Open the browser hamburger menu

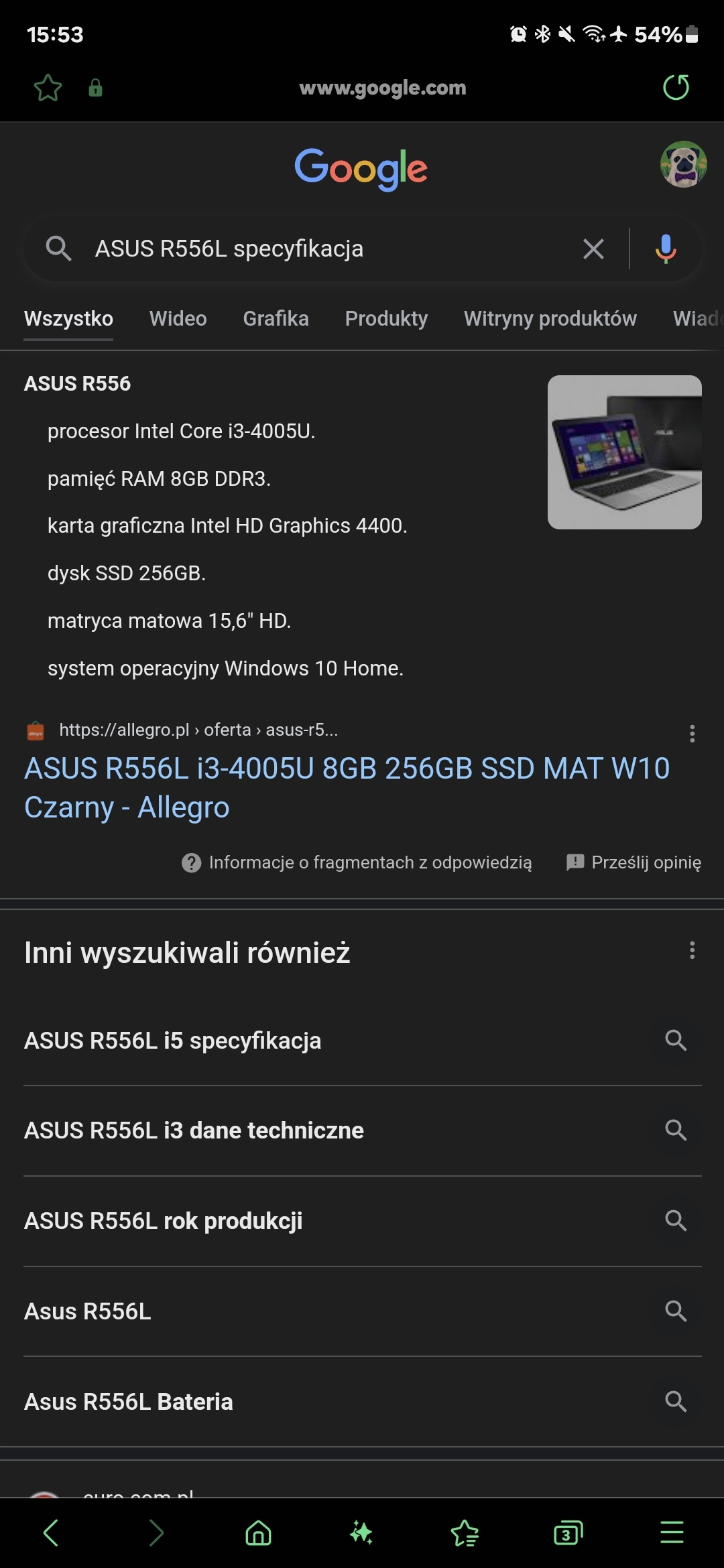(672, 1532)
